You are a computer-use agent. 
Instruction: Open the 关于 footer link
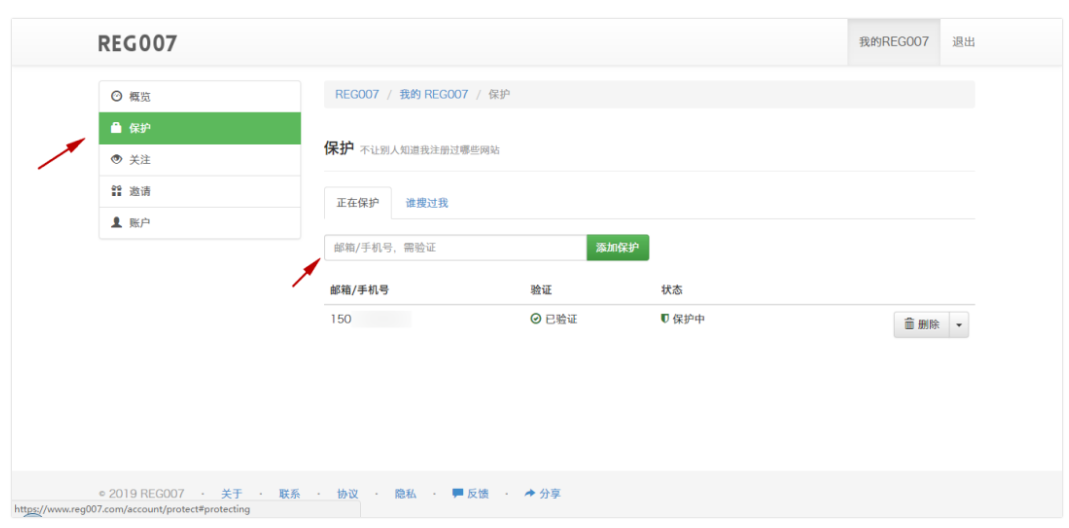[x=231, y=494]
